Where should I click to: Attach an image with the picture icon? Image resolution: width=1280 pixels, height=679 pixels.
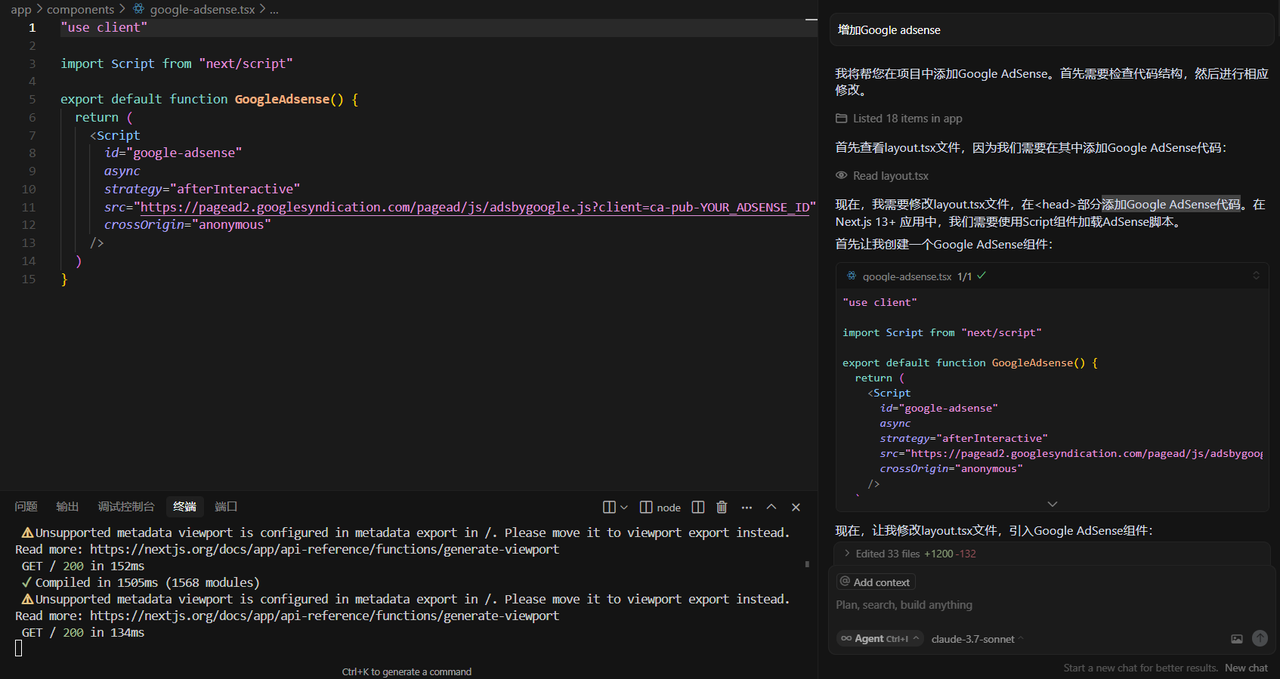point(1237,638)
